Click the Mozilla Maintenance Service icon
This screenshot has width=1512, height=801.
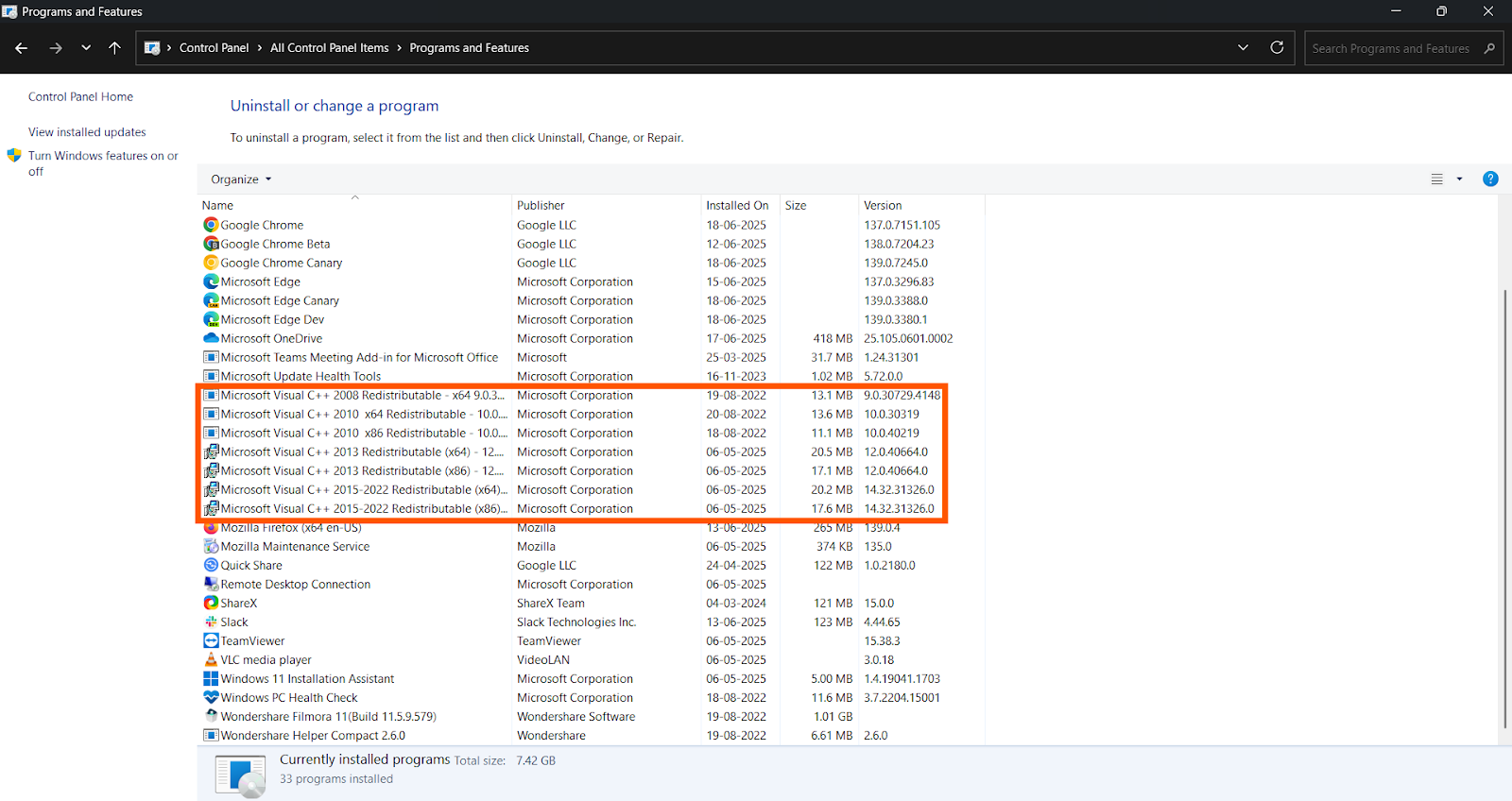(x=211, y=546)
